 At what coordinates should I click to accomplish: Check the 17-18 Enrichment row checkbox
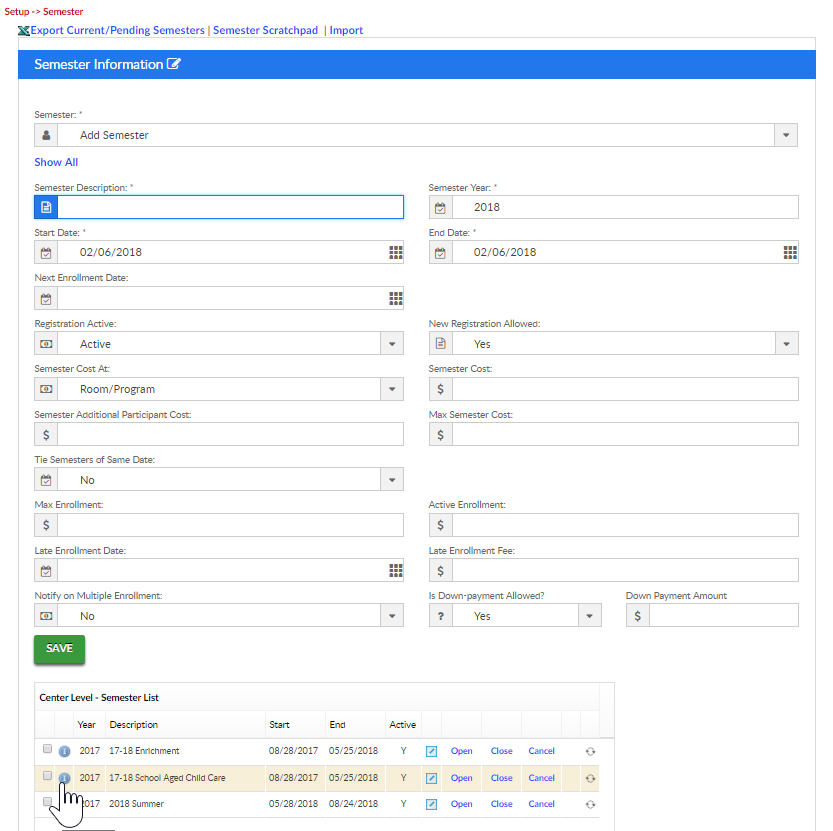(x=47, y=749)
